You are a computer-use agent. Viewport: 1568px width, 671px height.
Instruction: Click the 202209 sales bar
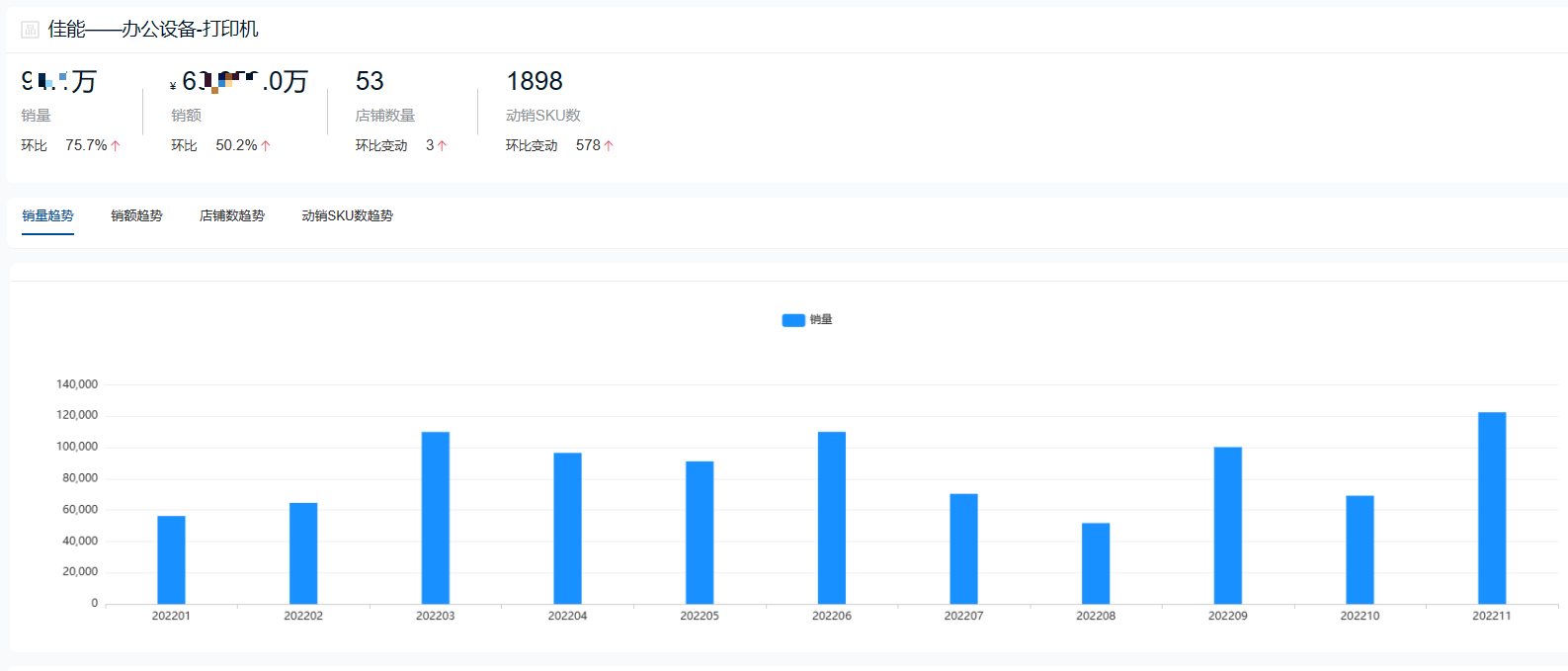coord(1228,526)
